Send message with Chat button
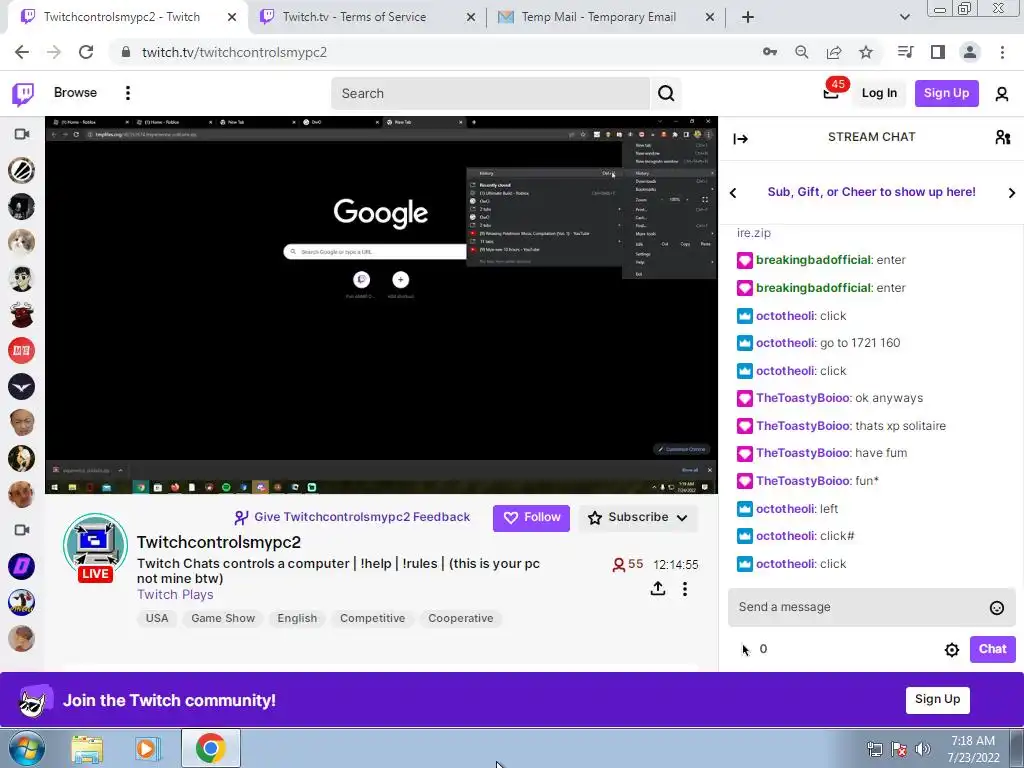Viewport: 1024px width, 768px height. [992, 649]
